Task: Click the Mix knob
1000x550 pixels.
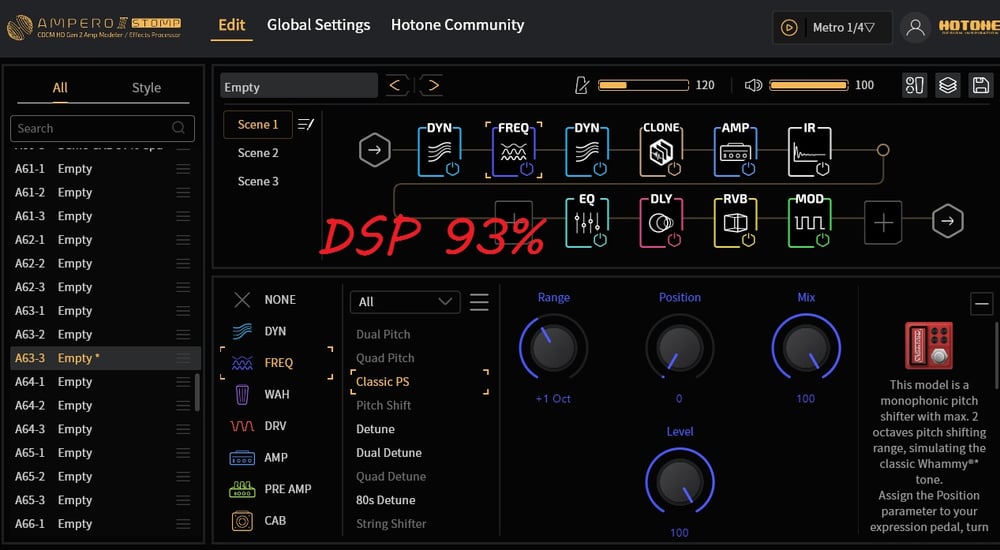Action: [x=806, y=348]
